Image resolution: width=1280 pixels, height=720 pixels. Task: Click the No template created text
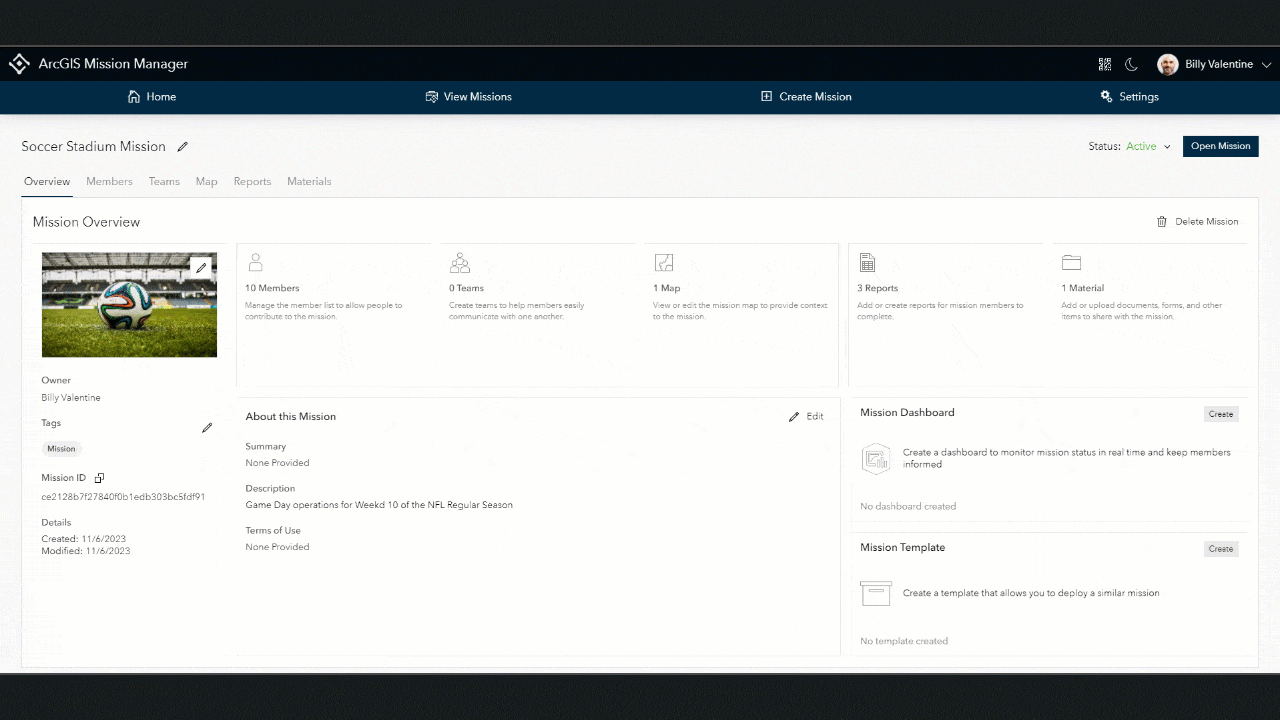[904, 641]
